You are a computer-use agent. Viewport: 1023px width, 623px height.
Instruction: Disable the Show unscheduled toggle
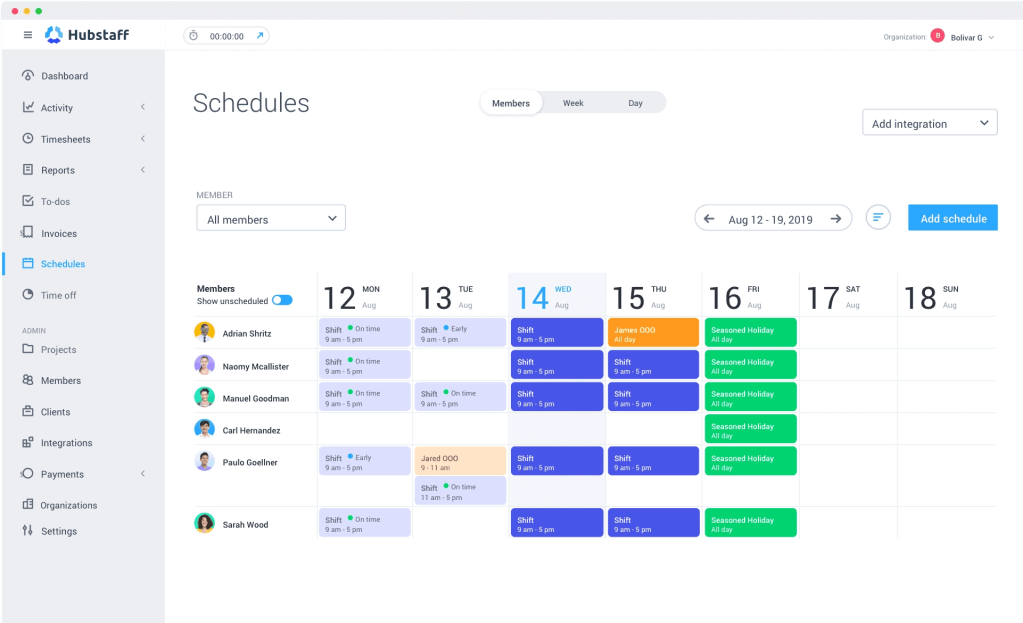(281, 299)
